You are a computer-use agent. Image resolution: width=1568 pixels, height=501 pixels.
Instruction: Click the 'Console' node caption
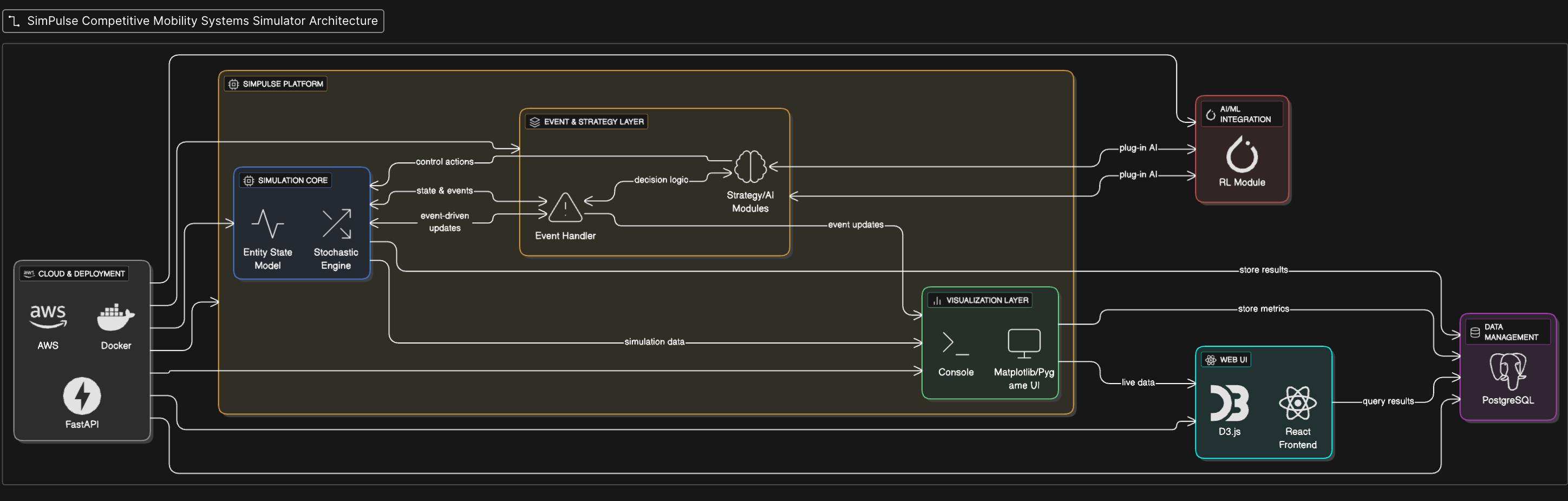[956, 372]
